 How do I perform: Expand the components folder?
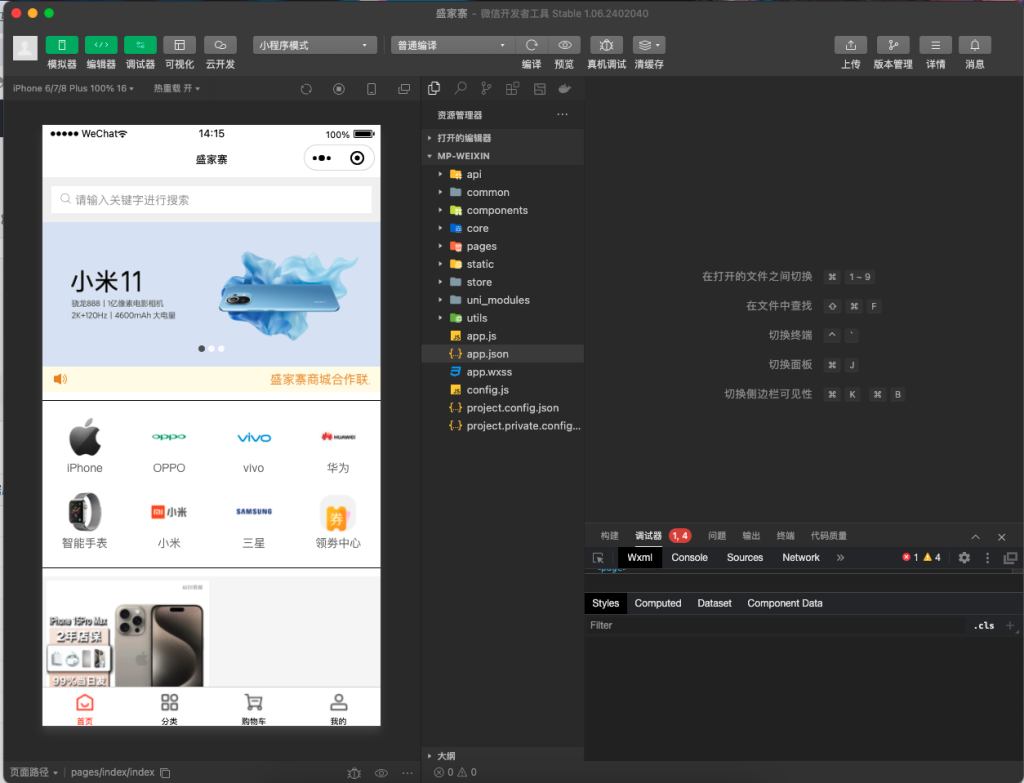pos(503,210)
